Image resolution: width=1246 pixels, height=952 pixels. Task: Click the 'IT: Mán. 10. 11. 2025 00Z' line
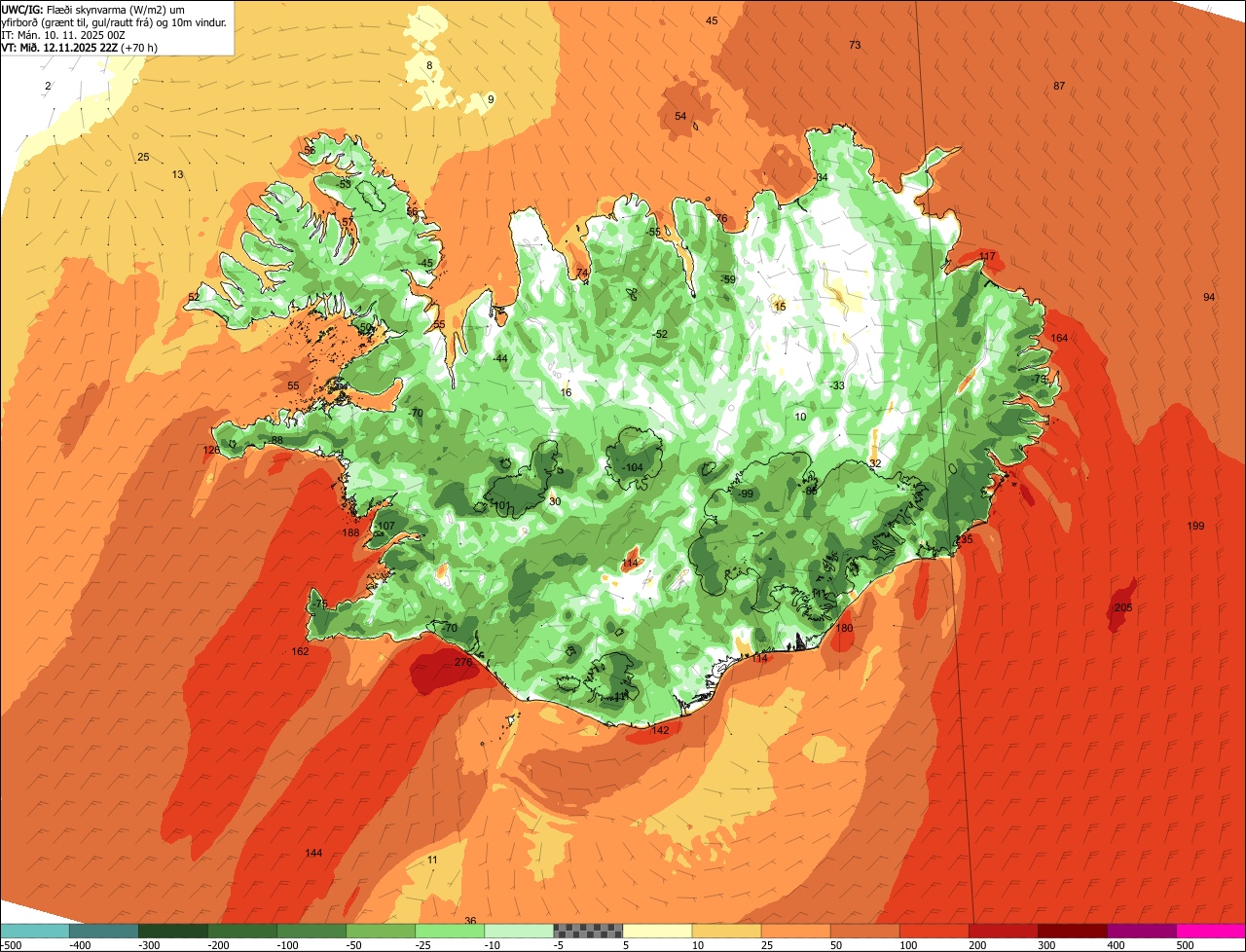pyautogui.click(x=61, y=34)
